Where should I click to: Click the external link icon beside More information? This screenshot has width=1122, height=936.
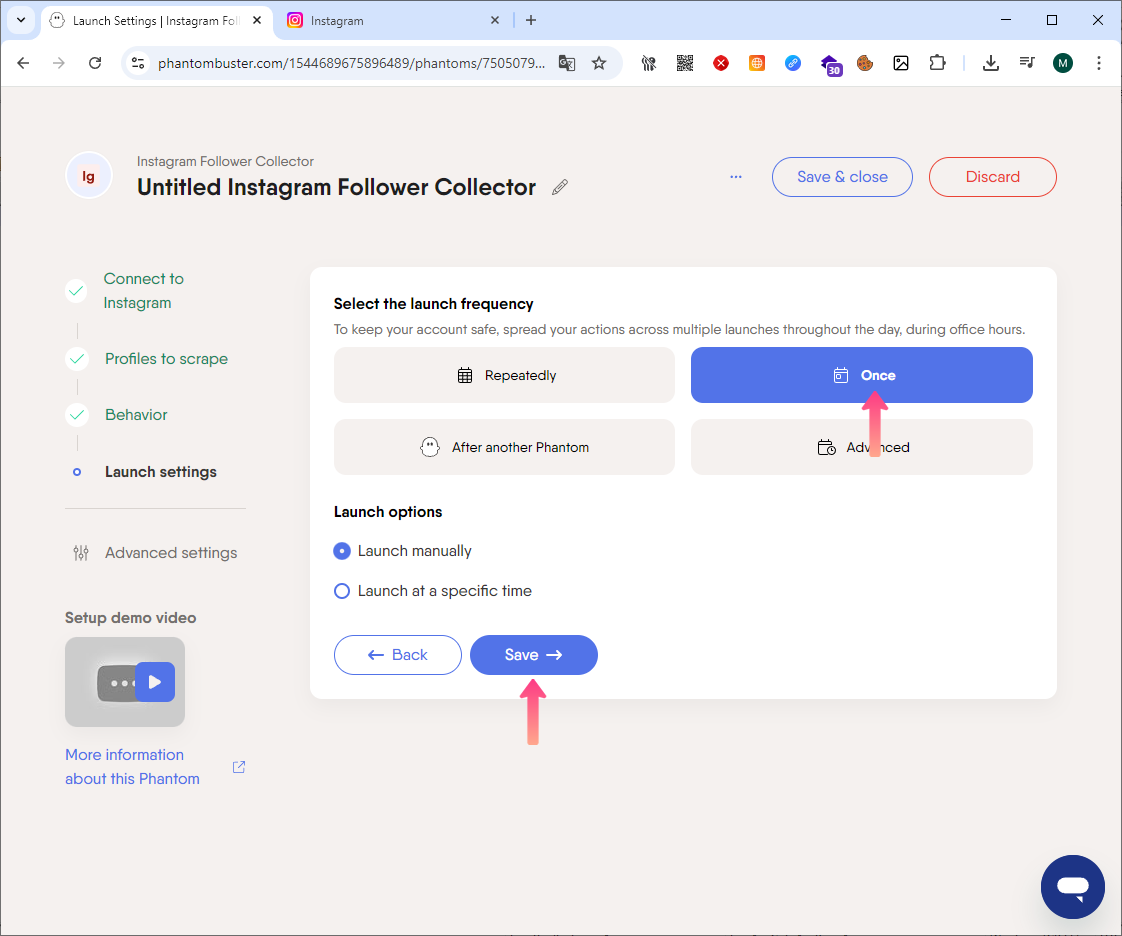[x=239, y=767]
